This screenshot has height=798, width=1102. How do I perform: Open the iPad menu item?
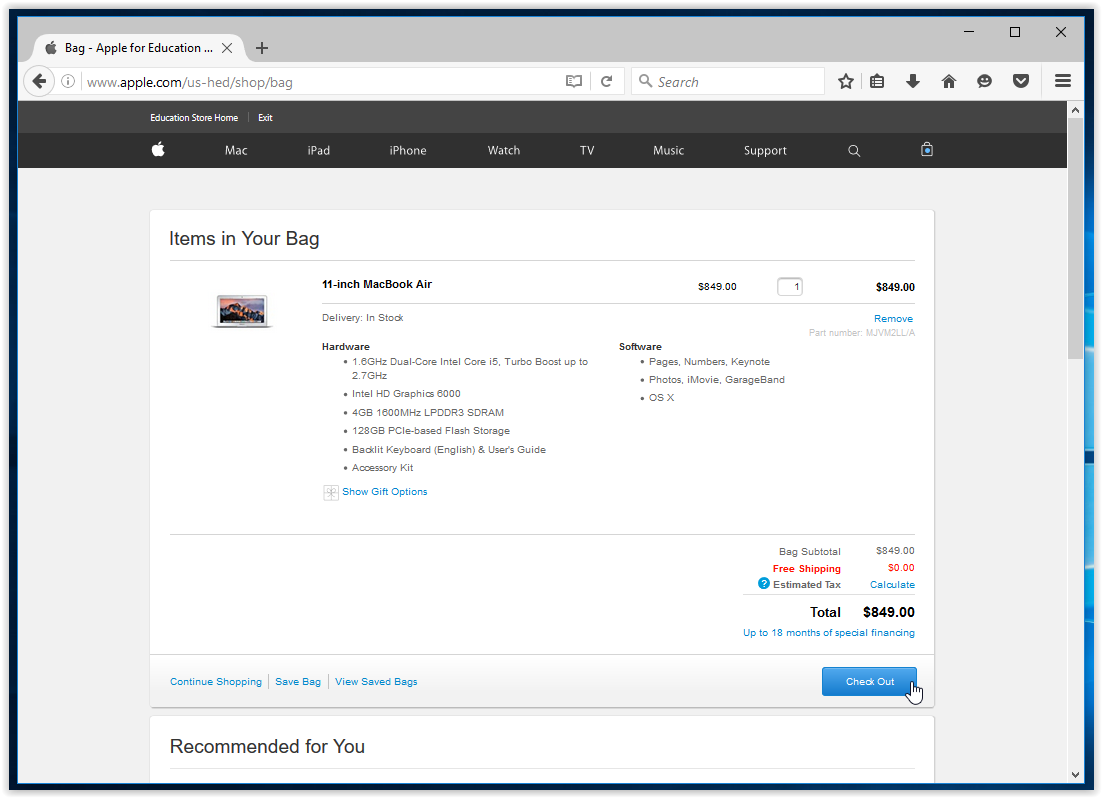pyautogui.click(x=318, y=150)
